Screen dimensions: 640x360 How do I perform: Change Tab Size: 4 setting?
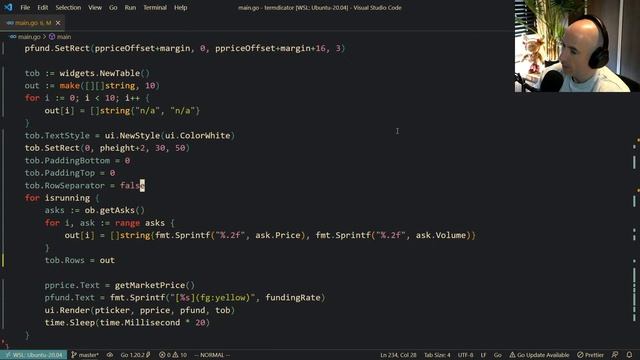point(437,355)
